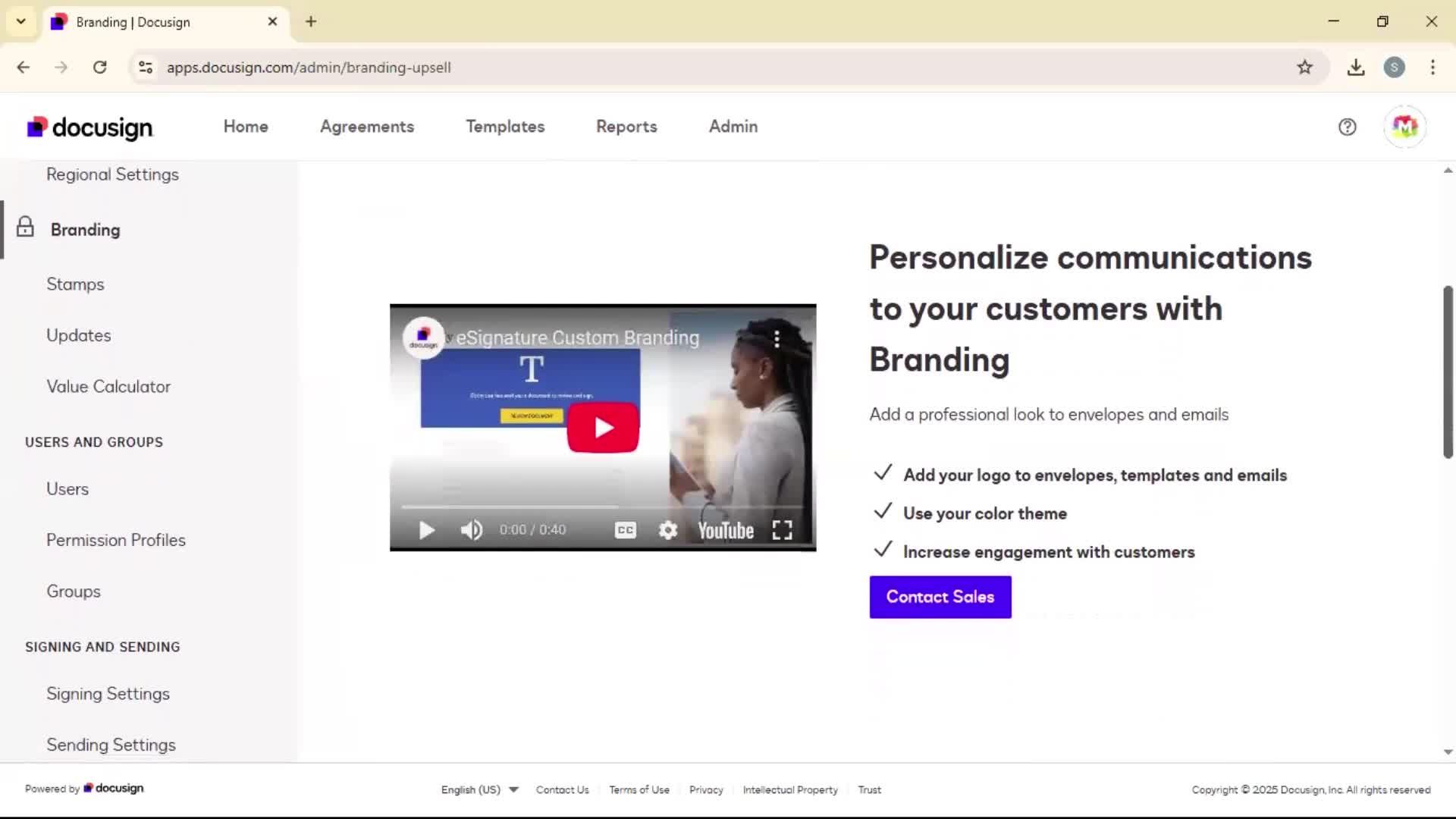Click the video's bottom-left play control

point(427,530)
